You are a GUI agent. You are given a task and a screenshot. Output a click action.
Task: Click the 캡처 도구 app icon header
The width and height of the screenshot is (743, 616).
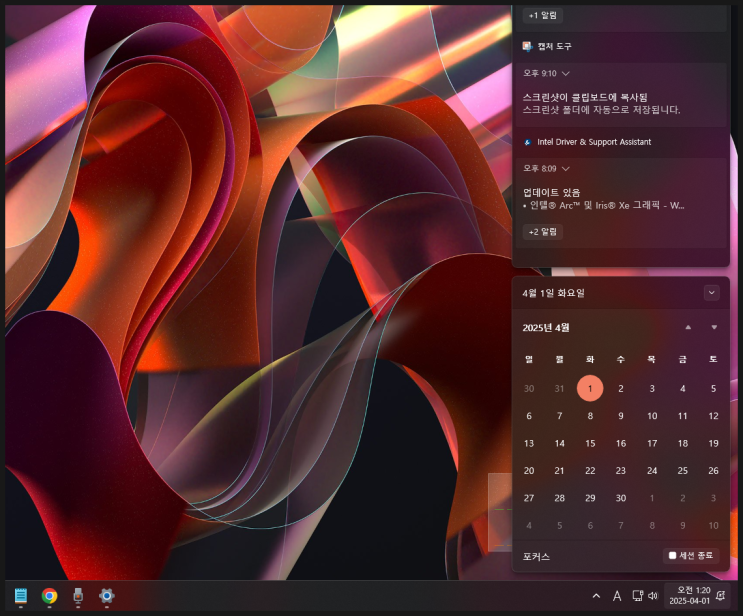527,46
